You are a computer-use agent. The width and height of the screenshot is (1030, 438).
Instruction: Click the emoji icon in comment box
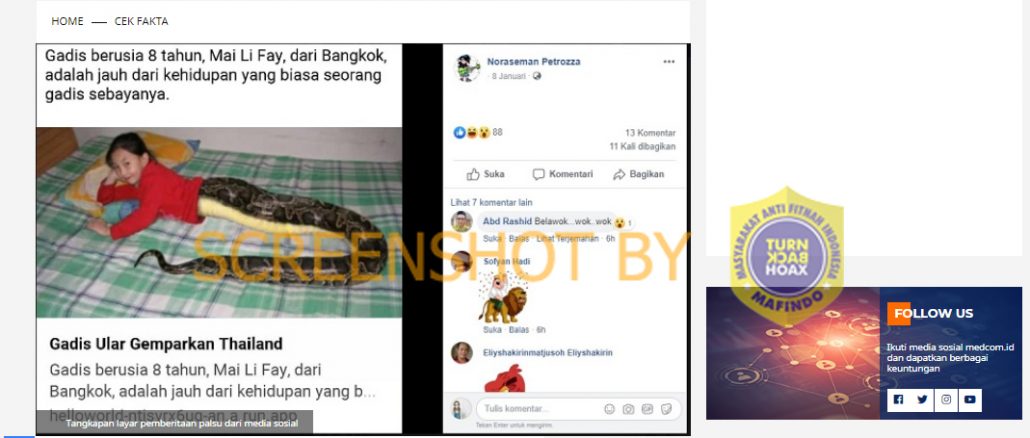(x=609, y=409)
